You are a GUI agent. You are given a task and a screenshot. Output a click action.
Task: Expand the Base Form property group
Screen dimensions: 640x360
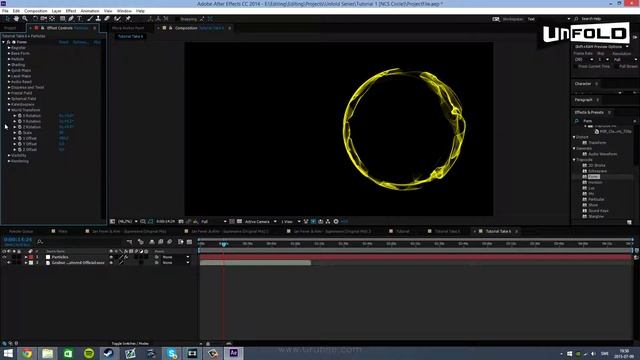tap(9, 53)
